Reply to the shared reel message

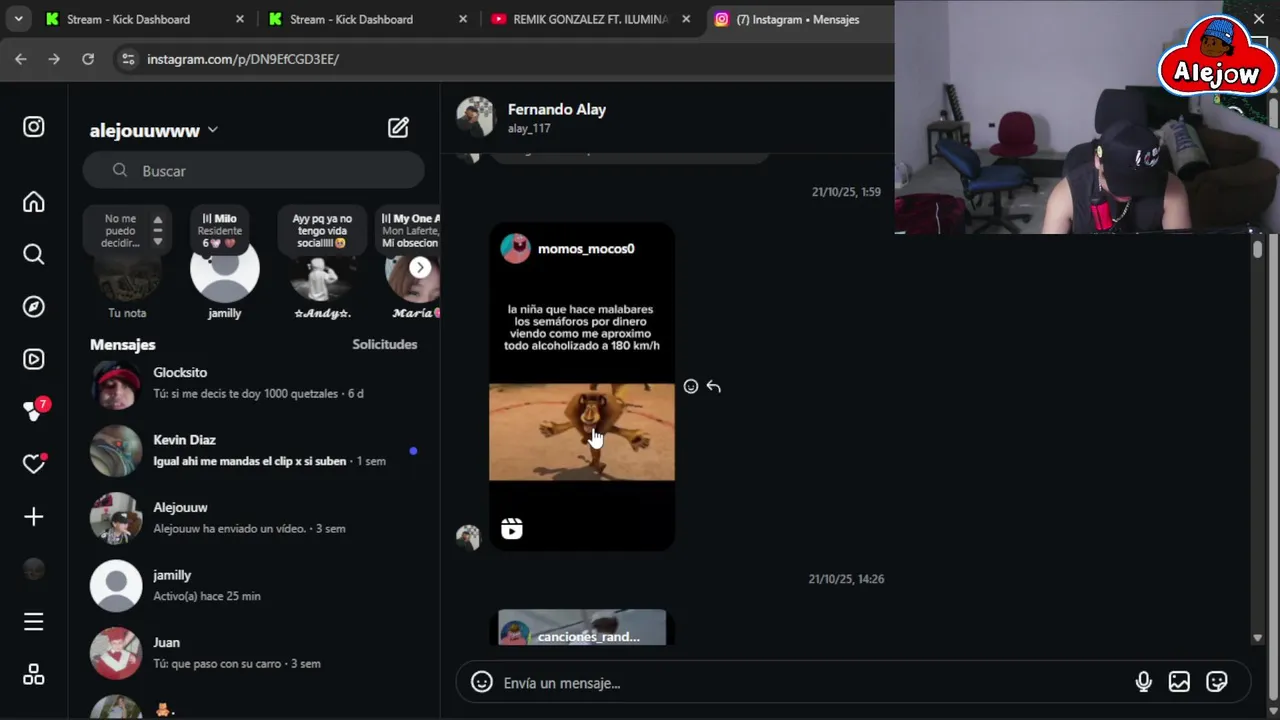[714, 386]
